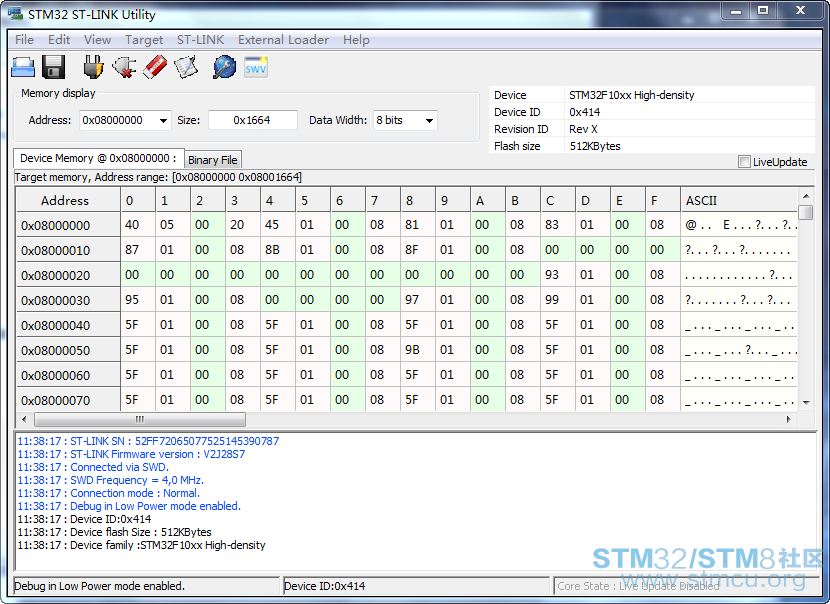Click the column 0 header
Image resolution: width=830 pixels, height=604 pixels.
click(x=138, y=201)
